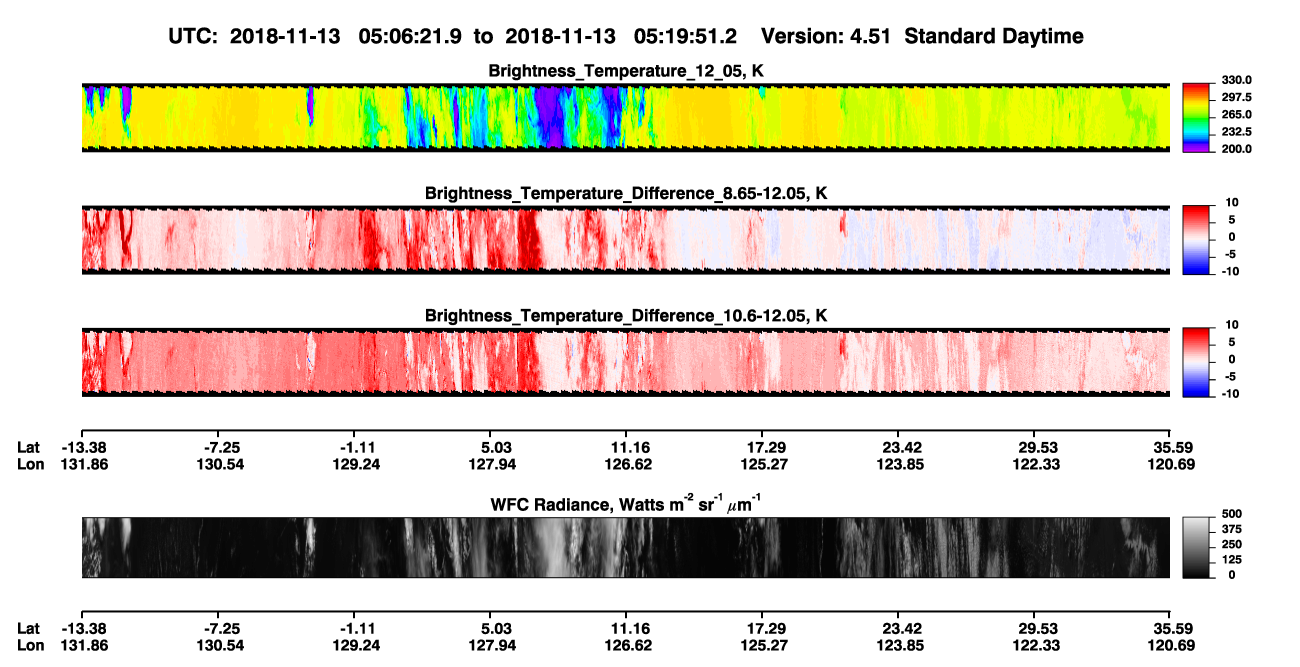Click the 330.0 colorbar label
The image size is (1300, 667).
[1237, 81]
